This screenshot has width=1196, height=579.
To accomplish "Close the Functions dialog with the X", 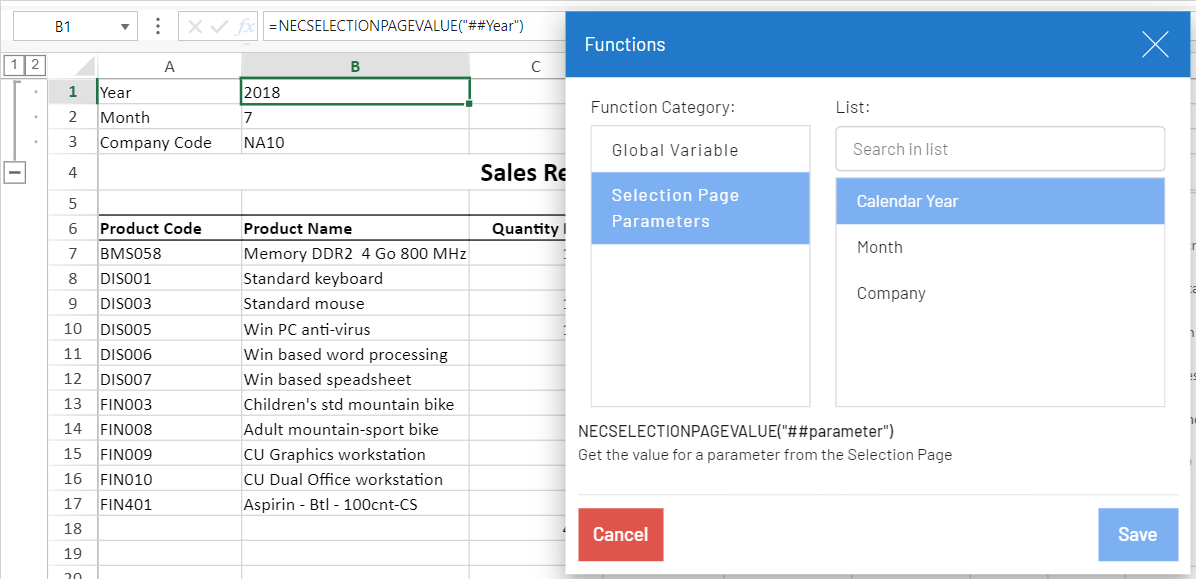I will (x=1155, y=44).
